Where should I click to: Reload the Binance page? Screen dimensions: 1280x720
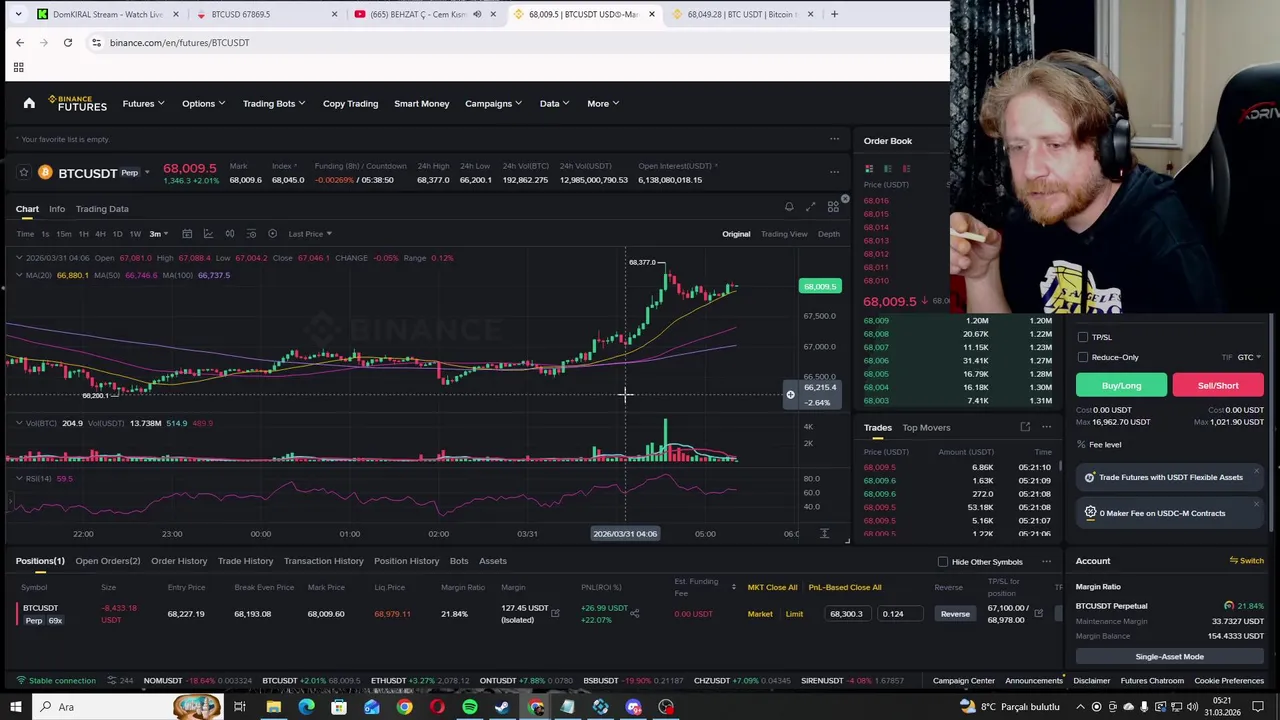pos(68,42)
